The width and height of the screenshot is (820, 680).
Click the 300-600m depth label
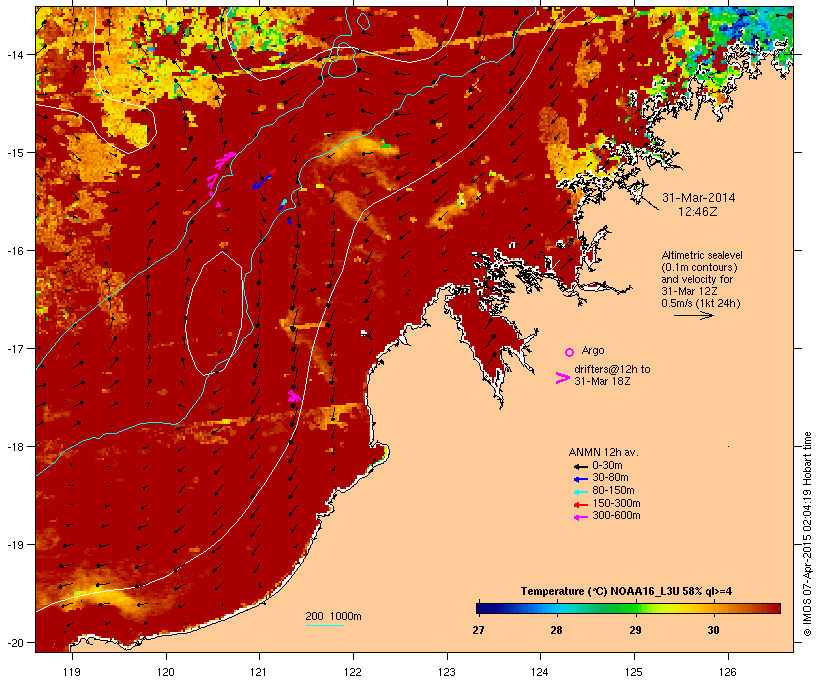[616, 516]
